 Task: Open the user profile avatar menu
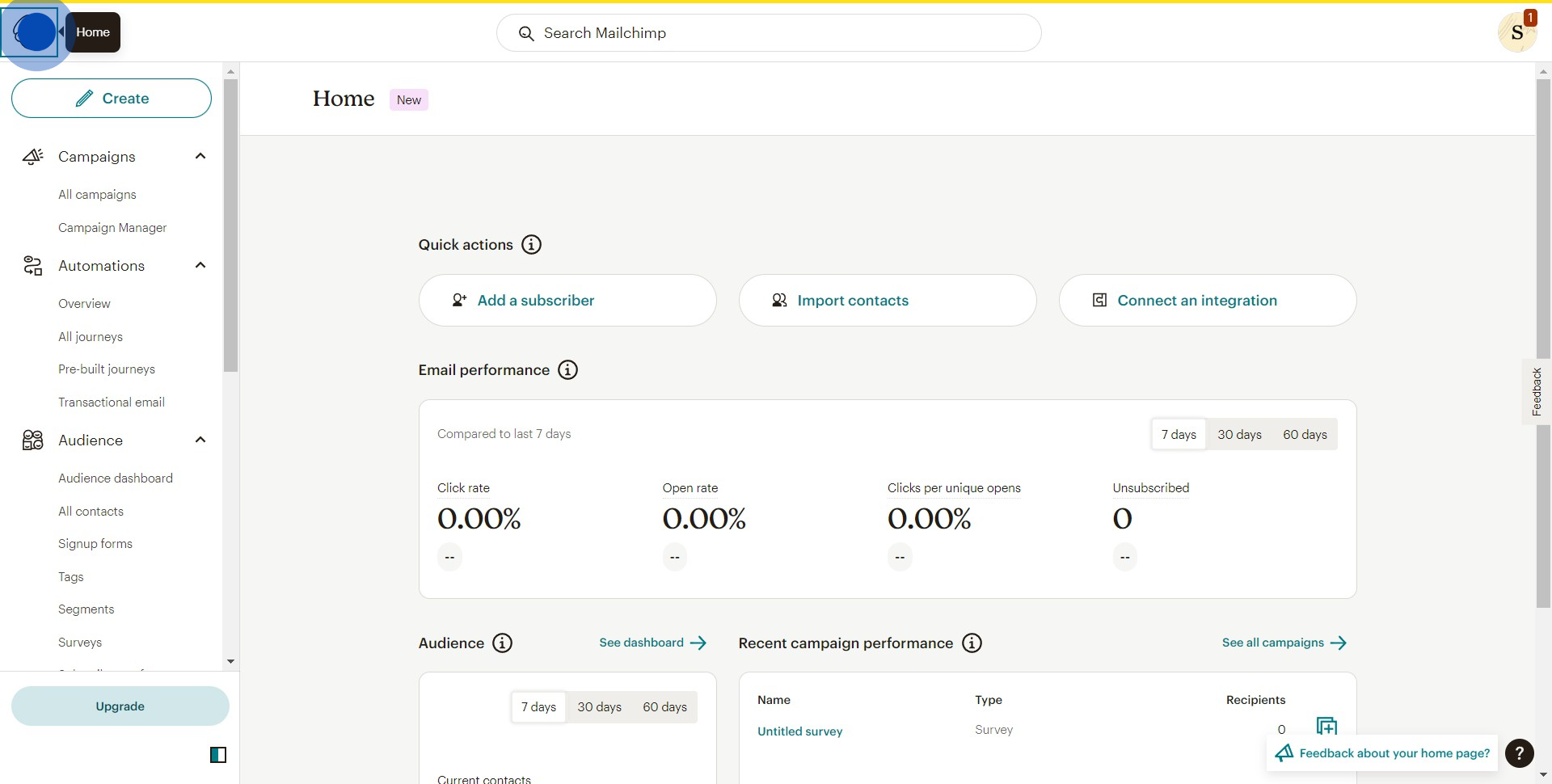[x=1516, y=33]
